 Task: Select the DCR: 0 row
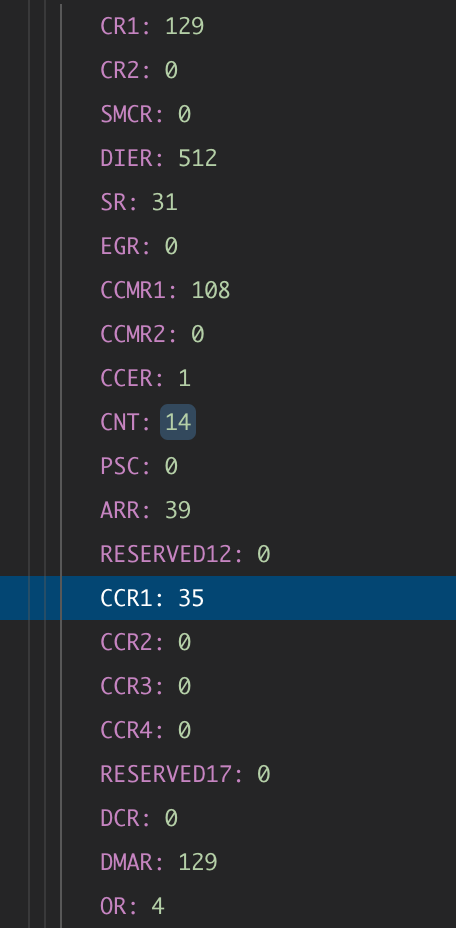coord(228,818)
